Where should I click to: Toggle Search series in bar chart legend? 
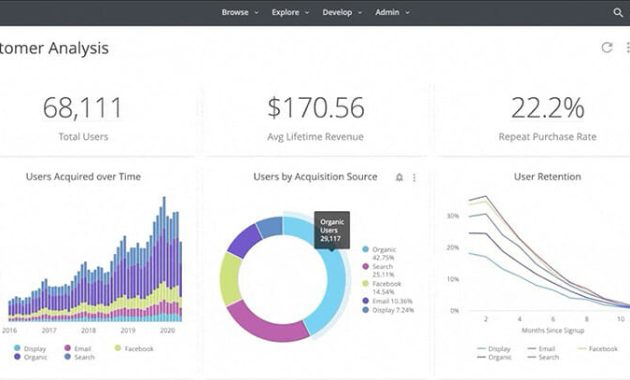pyautogui.click(x=80, y=357)
